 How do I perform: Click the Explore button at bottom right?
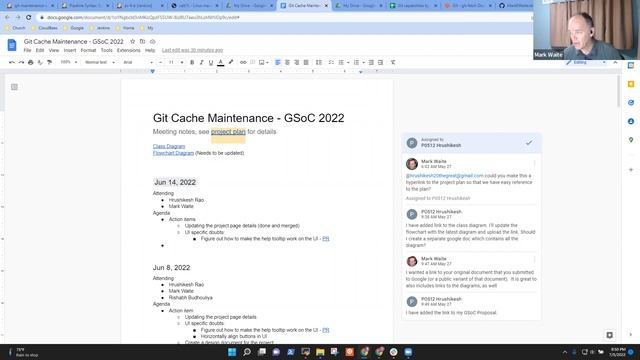[609, 335]
